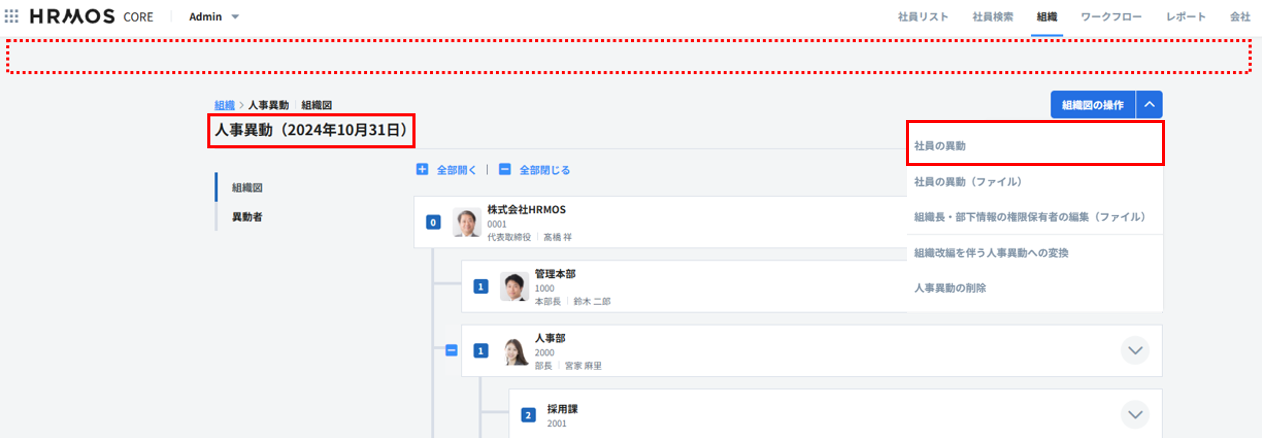Toggle the 組織図の操作 caret arrow
Image resolution: width=1262 pixels, height=438 pixels.
pyautogui.click(x=1150, y=104)
